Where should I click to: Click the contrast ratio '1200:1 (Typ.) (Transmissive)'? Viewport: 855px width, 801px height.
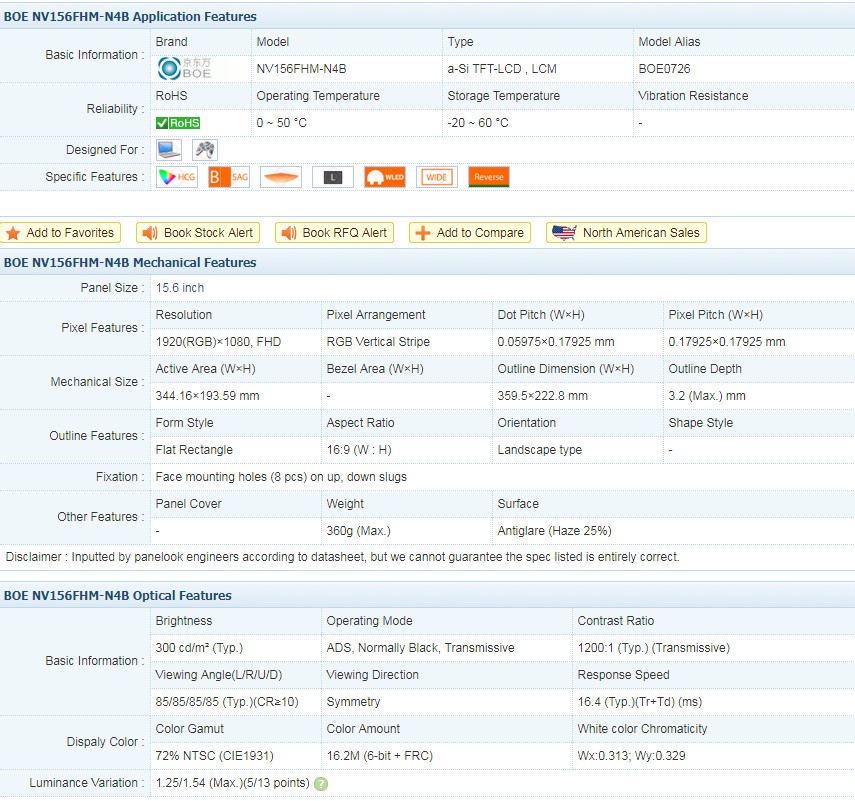point(654,648)
